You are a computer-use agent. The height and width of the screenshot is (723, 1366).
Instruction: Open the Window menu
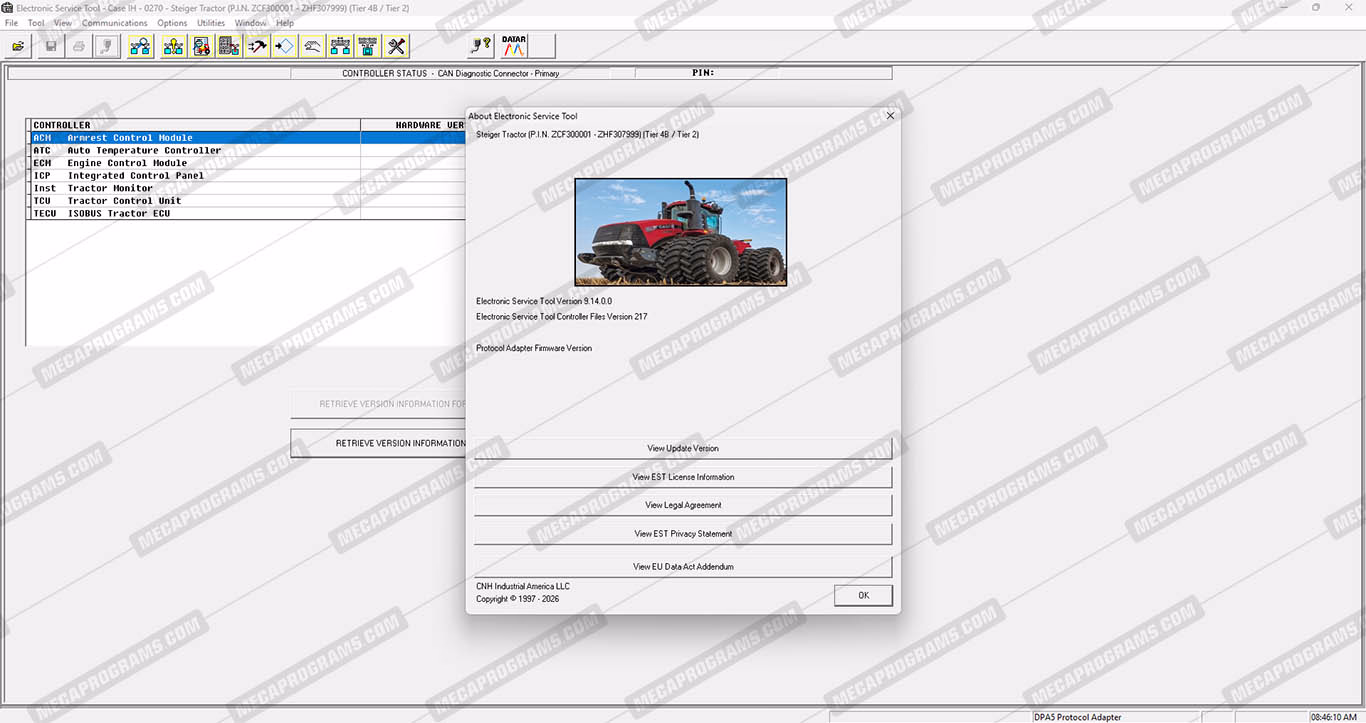click(x=250, y=23)
